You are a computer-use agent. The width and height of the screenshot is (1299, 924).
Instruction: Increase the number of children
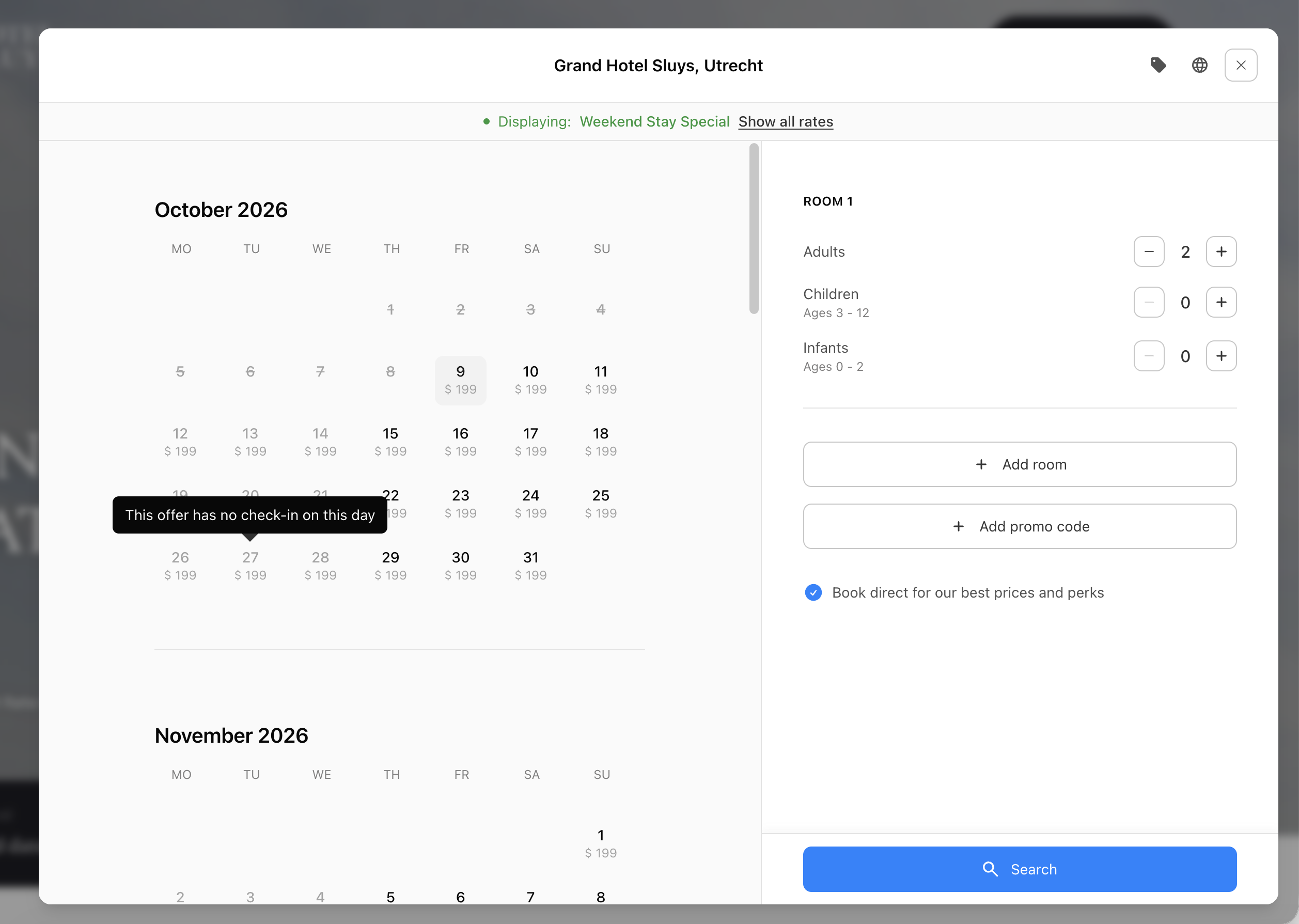point(1221,302)
